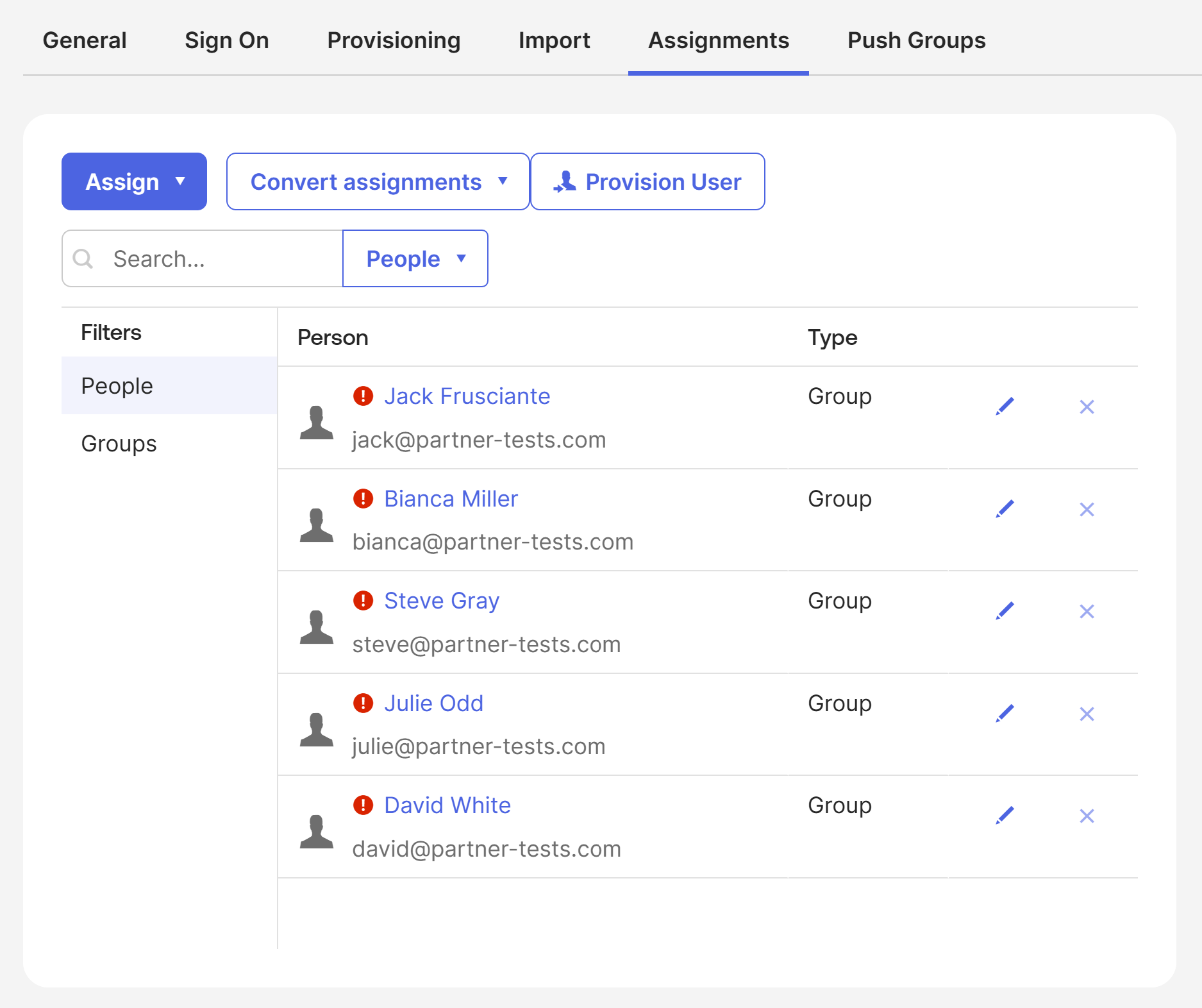
Task: Select the Groups filter in sidebar
Action: click(169, 443)
